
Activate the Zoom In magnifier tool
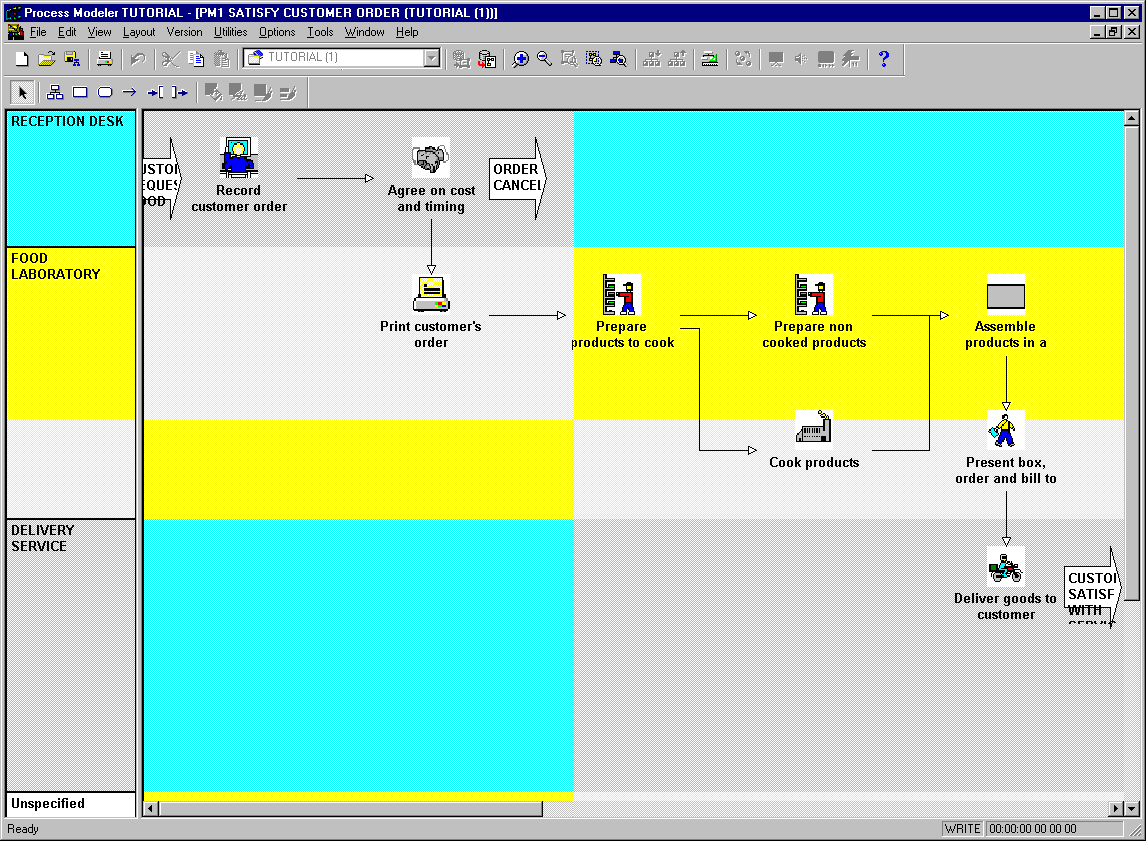tap(520, 59)
